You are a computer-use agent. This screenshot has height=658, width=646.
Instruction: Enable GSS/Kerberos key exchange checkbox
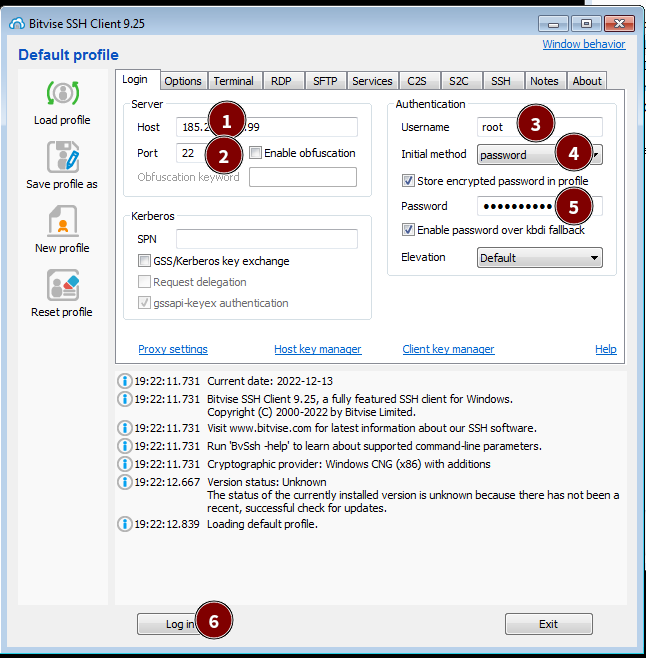point(144,261)
